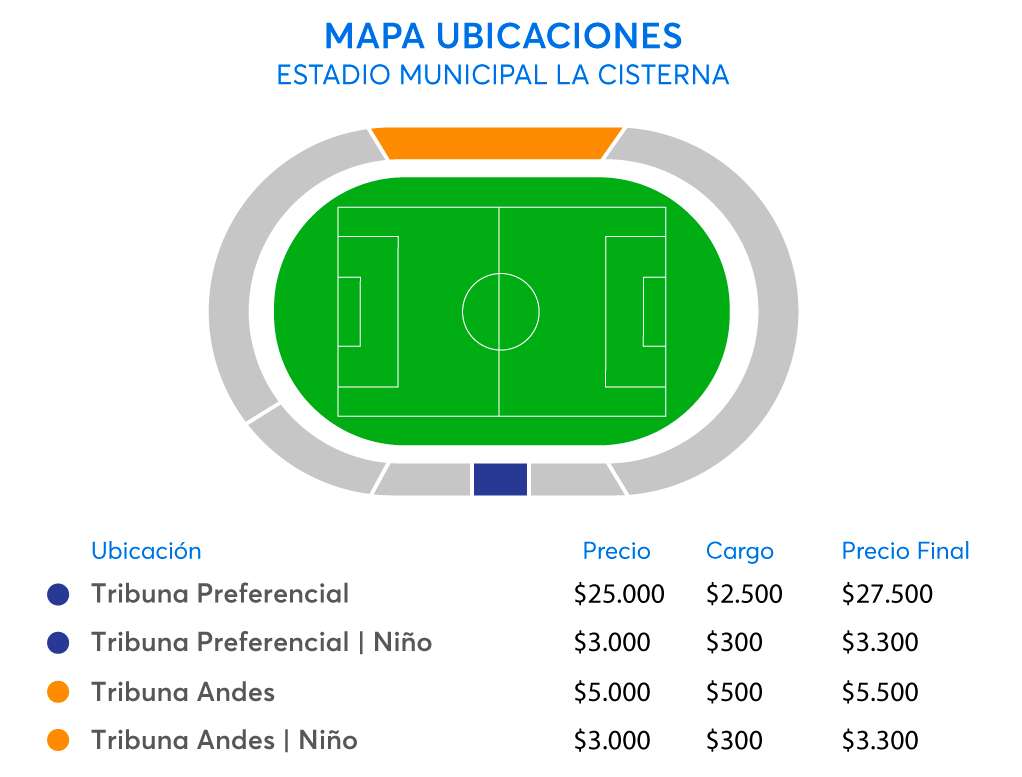Select Tribuna Preferencial | Niño label
This screenshot has height=777, width=1022.
coord(261,642)
